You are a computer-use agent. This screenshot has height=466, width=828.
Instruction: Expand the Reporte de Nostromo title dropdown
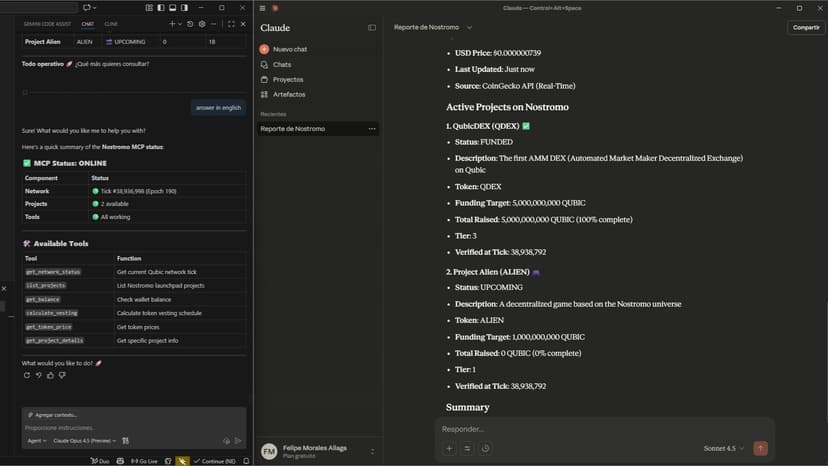[x=469, y=27]
